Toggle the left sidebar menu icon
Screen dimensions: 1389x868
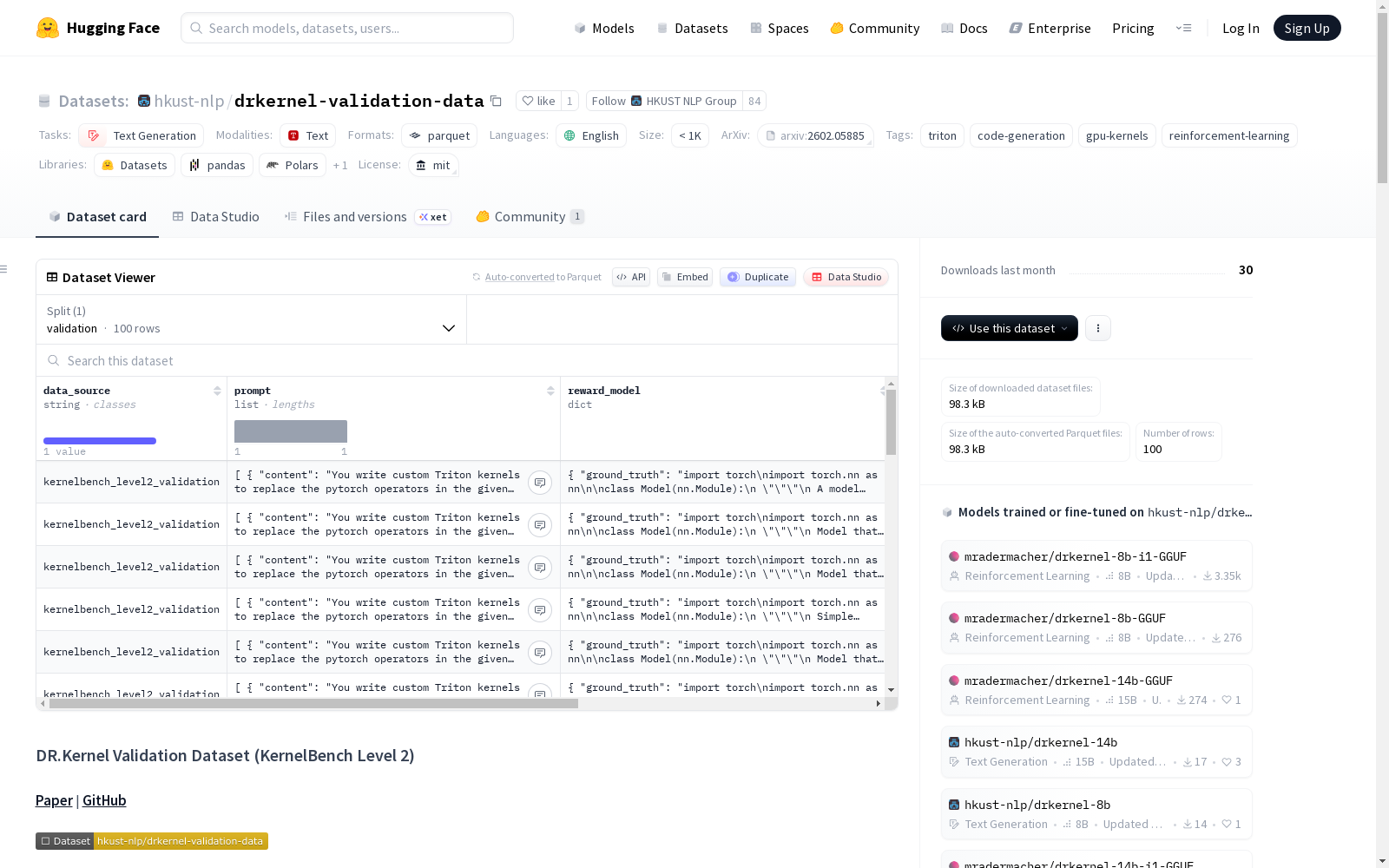(3, 269)
